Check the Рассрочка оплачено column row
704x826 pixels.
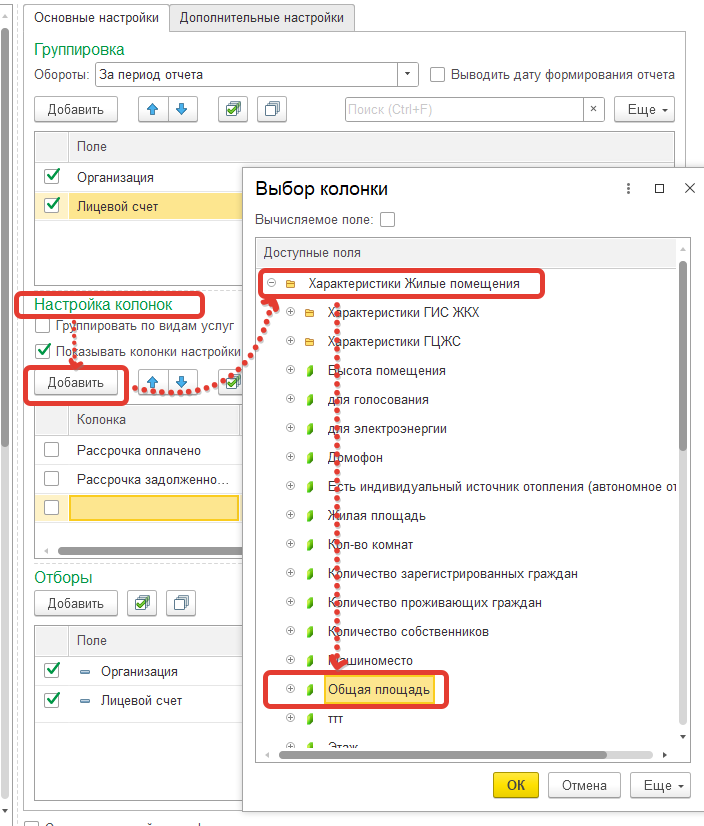(52, 451)
